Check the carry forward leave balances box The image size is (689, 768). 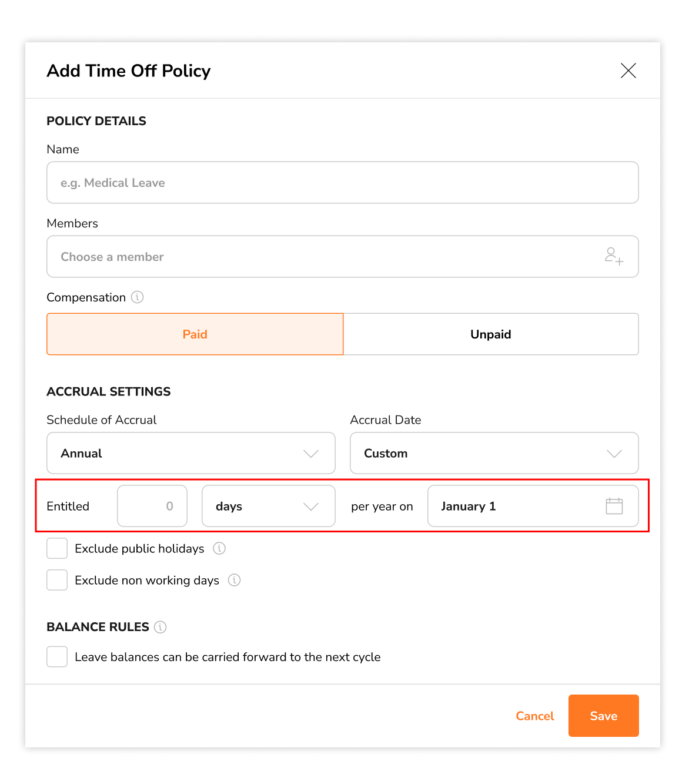click(x=57, y=657)
